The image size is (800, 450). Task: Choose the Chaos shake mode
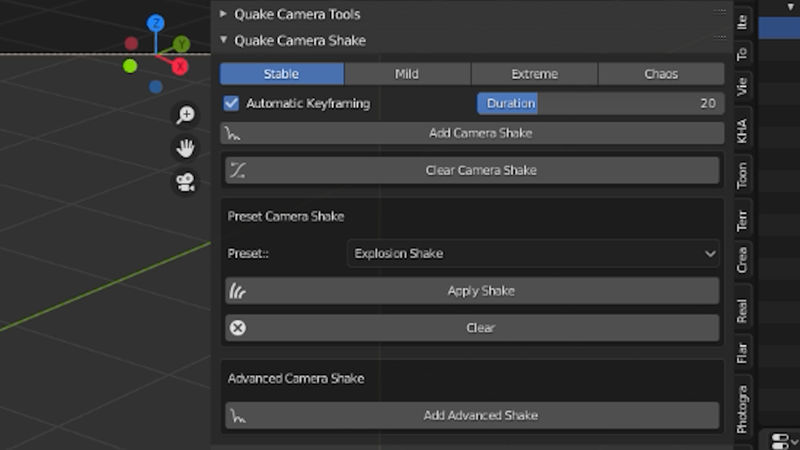(661, 74)
